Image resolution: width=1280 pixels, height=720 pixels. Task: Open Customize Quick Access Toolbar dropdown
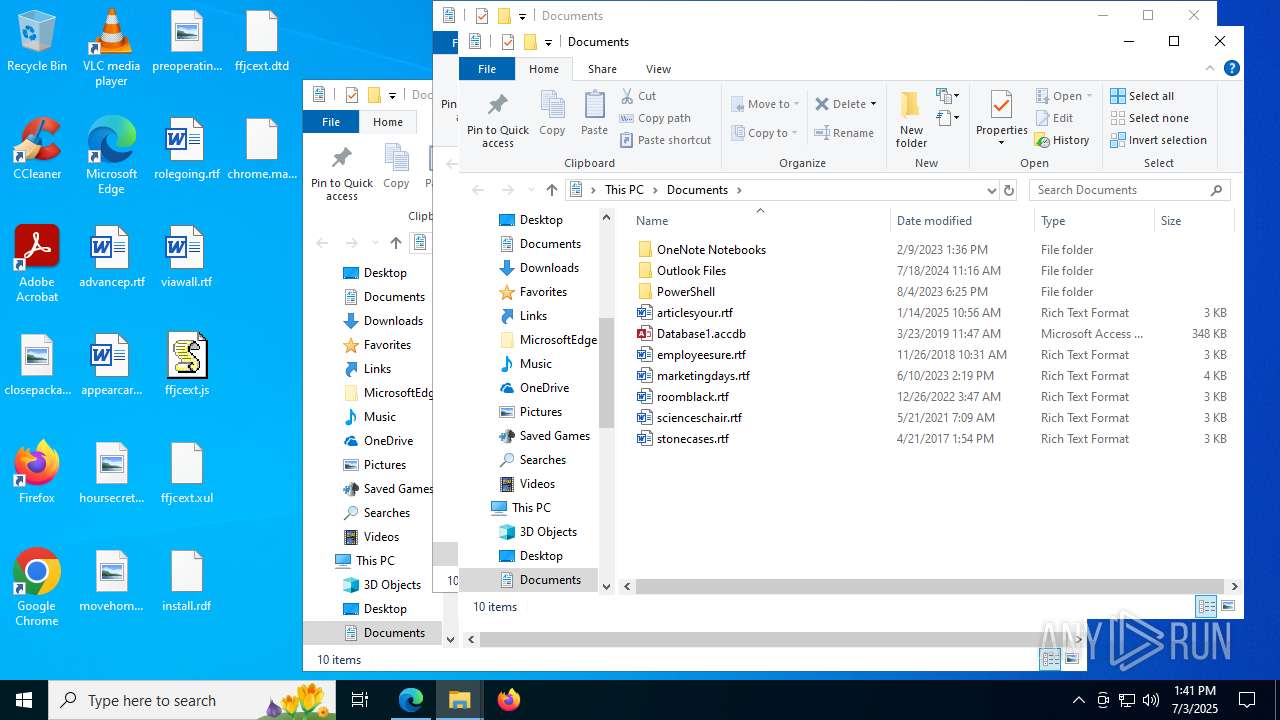coord(548,42)
